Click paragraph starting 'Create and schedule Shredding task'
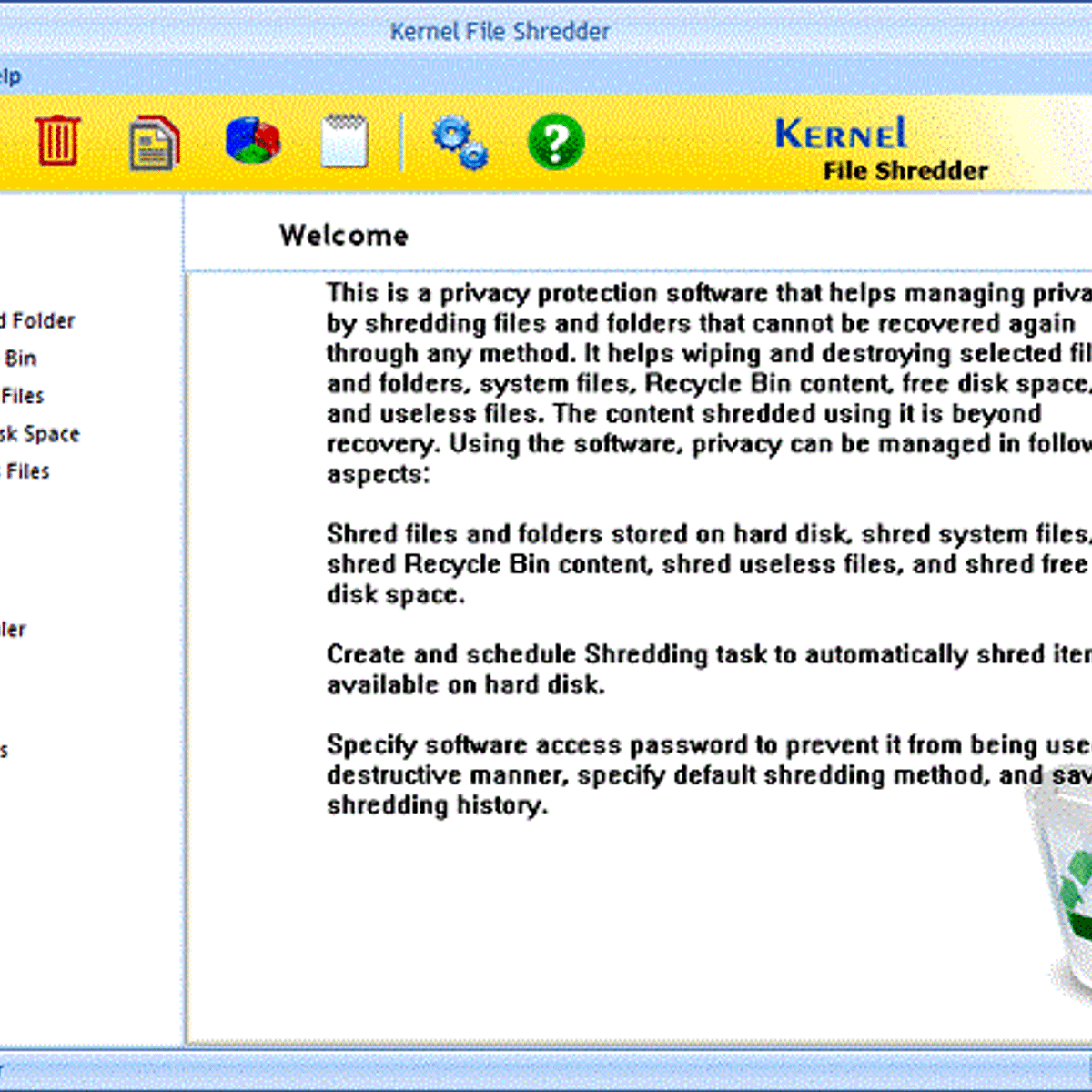Screen dimensions: 1092x1092 coord(709,669)
